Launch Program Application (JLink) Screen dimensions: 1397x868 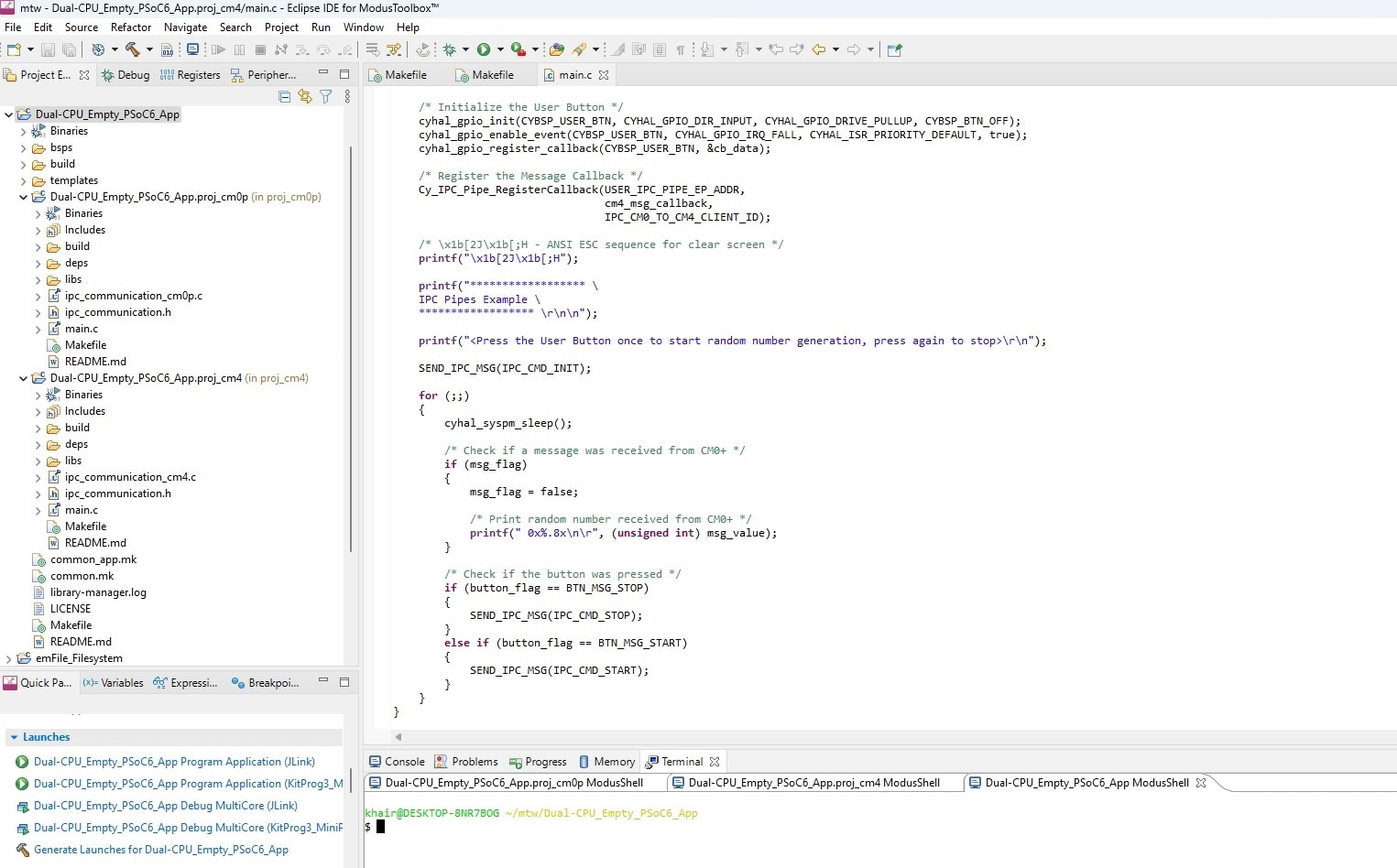click(x=174, y=762)
